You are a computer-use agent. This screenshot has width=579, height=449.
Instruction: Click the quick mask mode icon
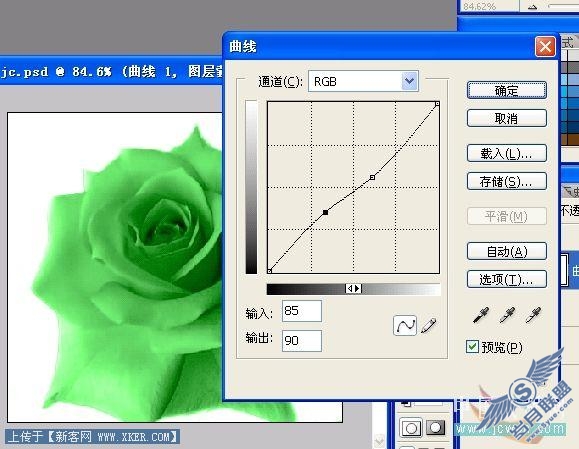[x=435, y=428]
